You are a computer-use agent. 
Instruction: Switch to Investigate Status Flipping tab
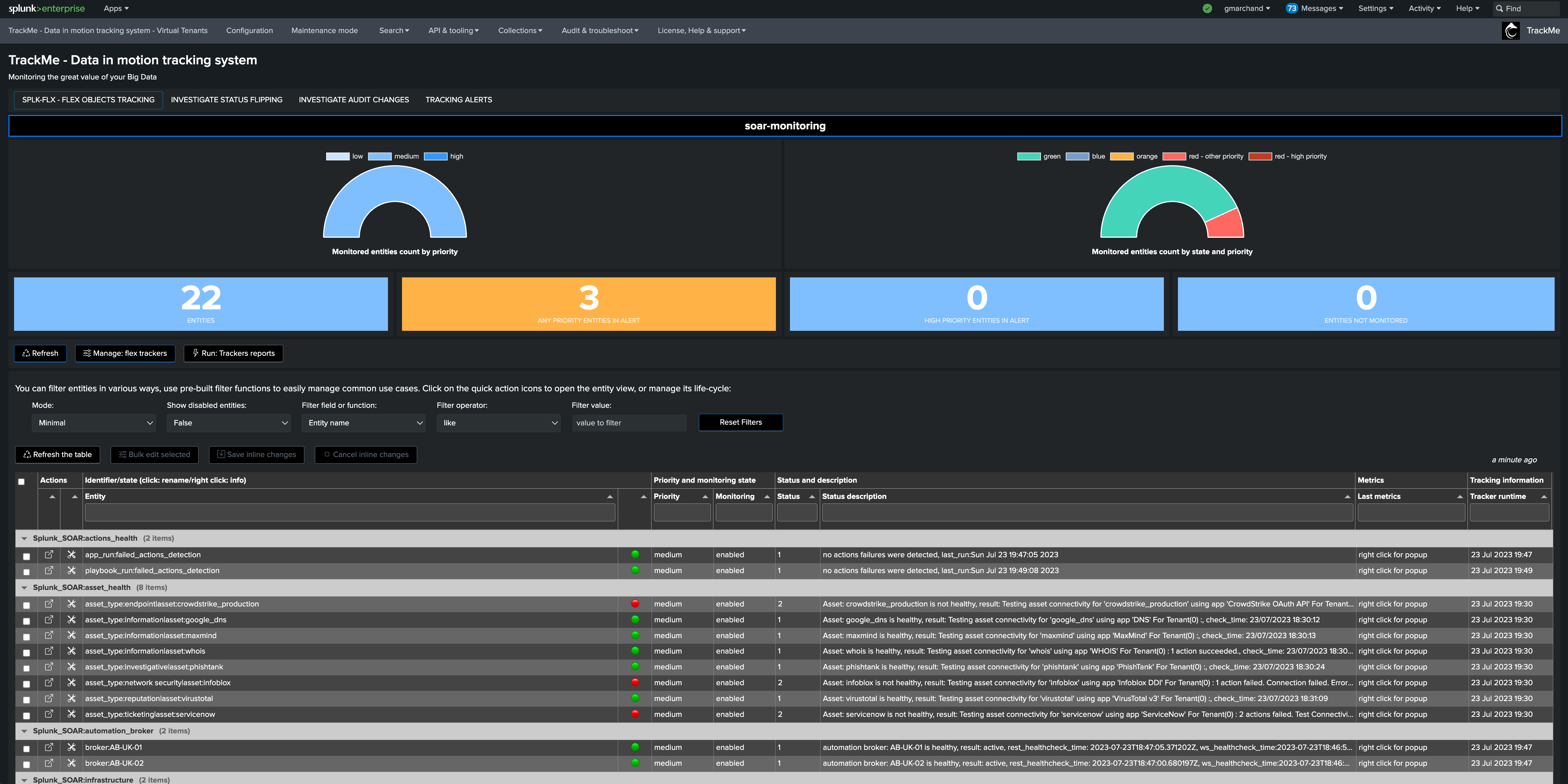(226, 100)
